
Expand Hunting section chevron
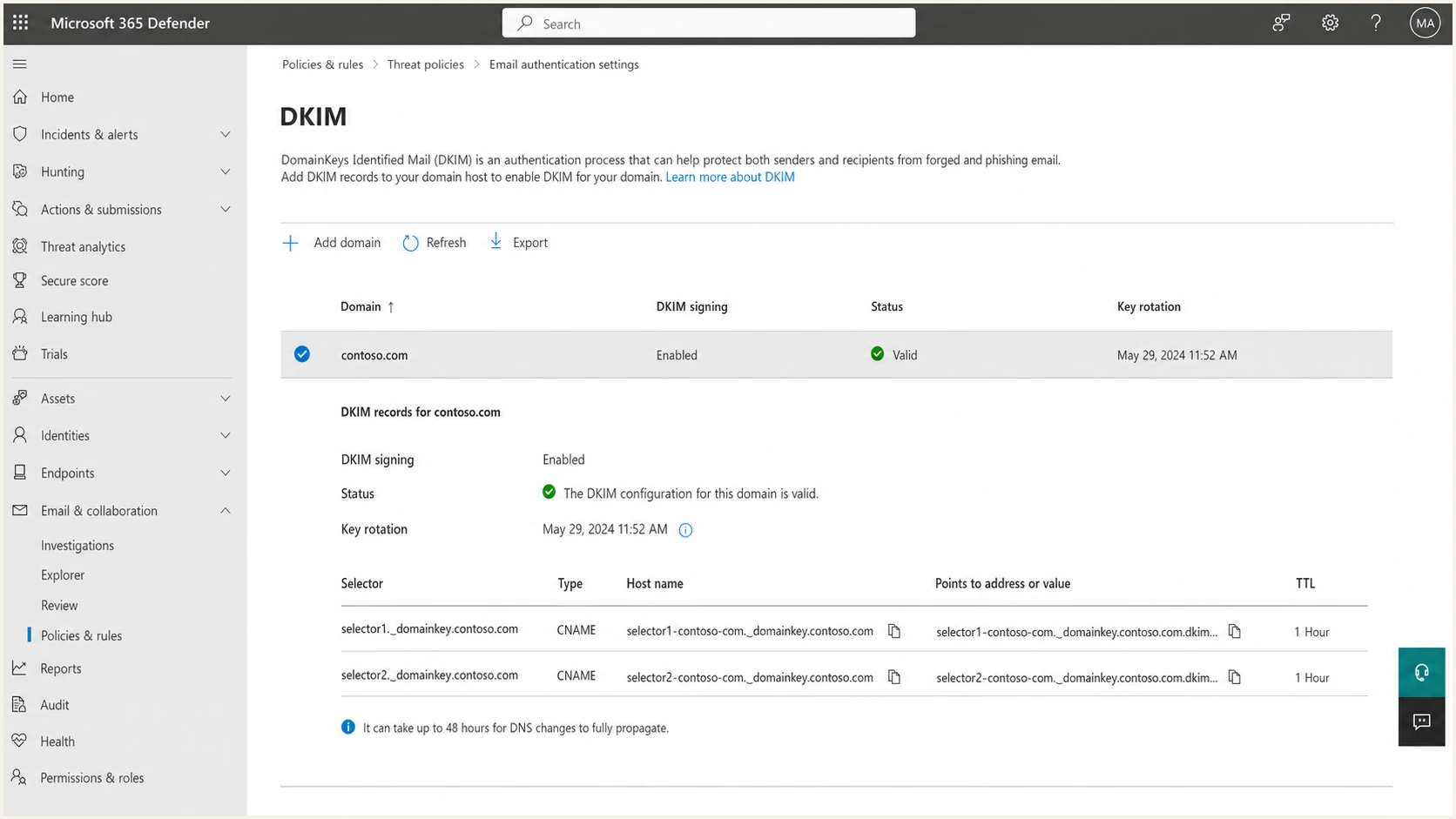point(226,171)
